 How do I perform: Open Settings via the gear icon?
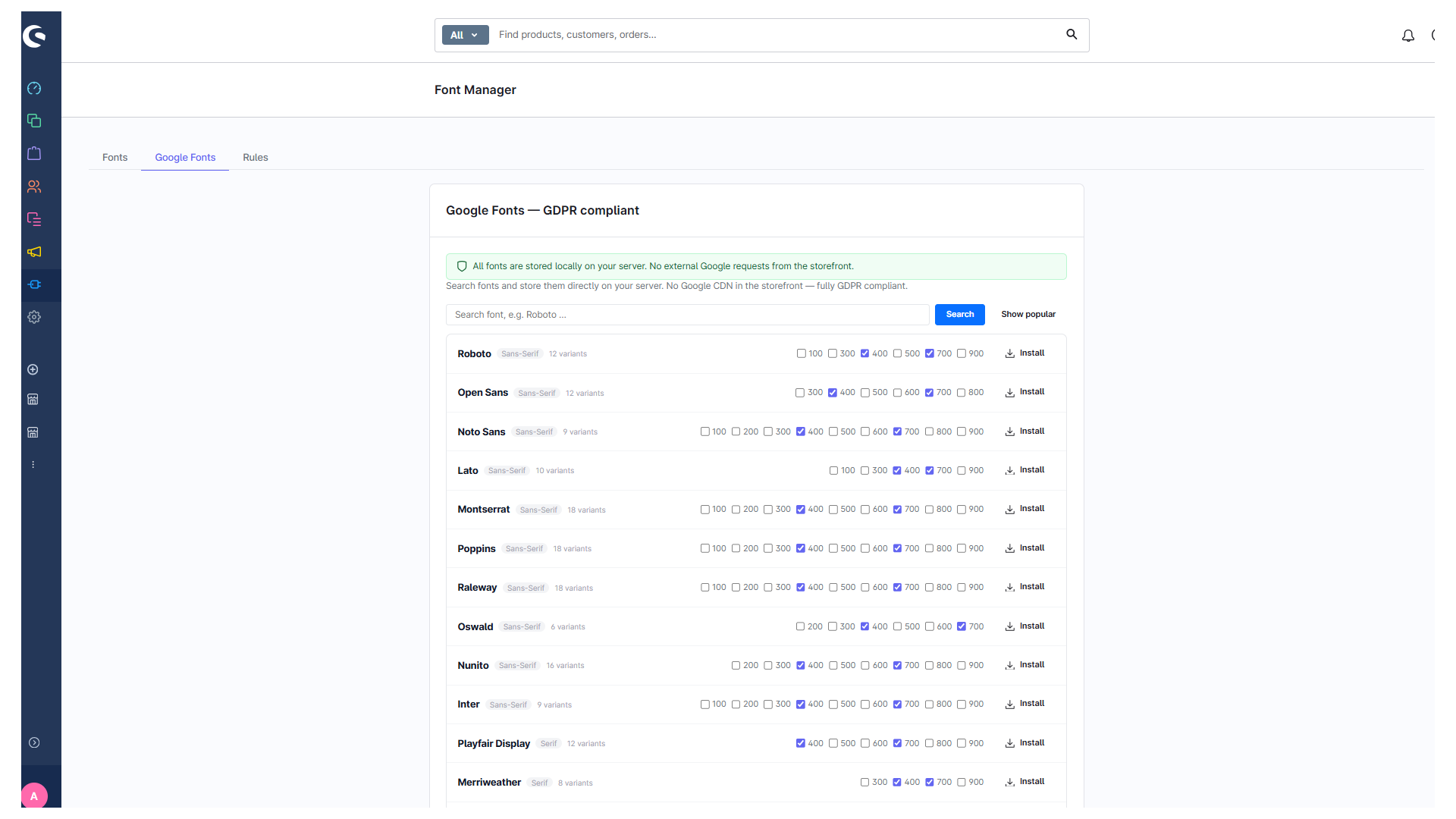34,318
